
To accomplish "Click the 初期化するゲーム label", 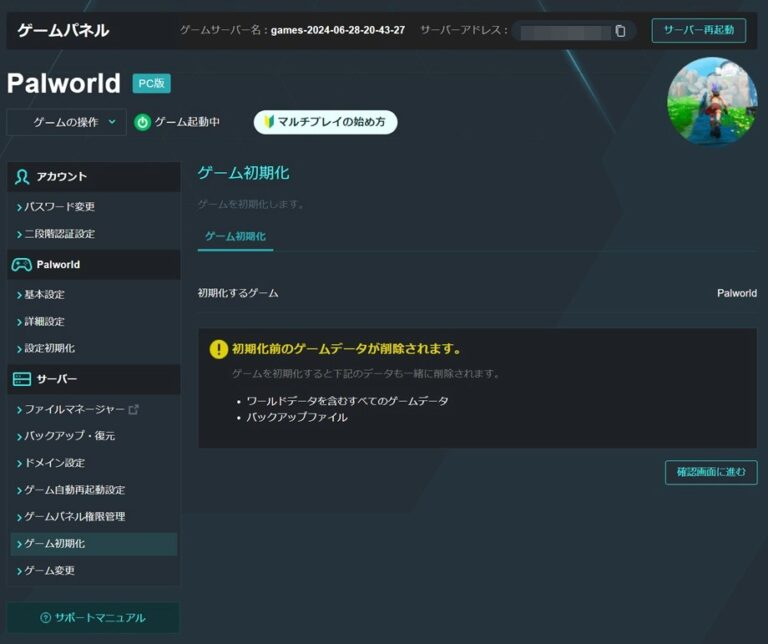I will [238, 293].
